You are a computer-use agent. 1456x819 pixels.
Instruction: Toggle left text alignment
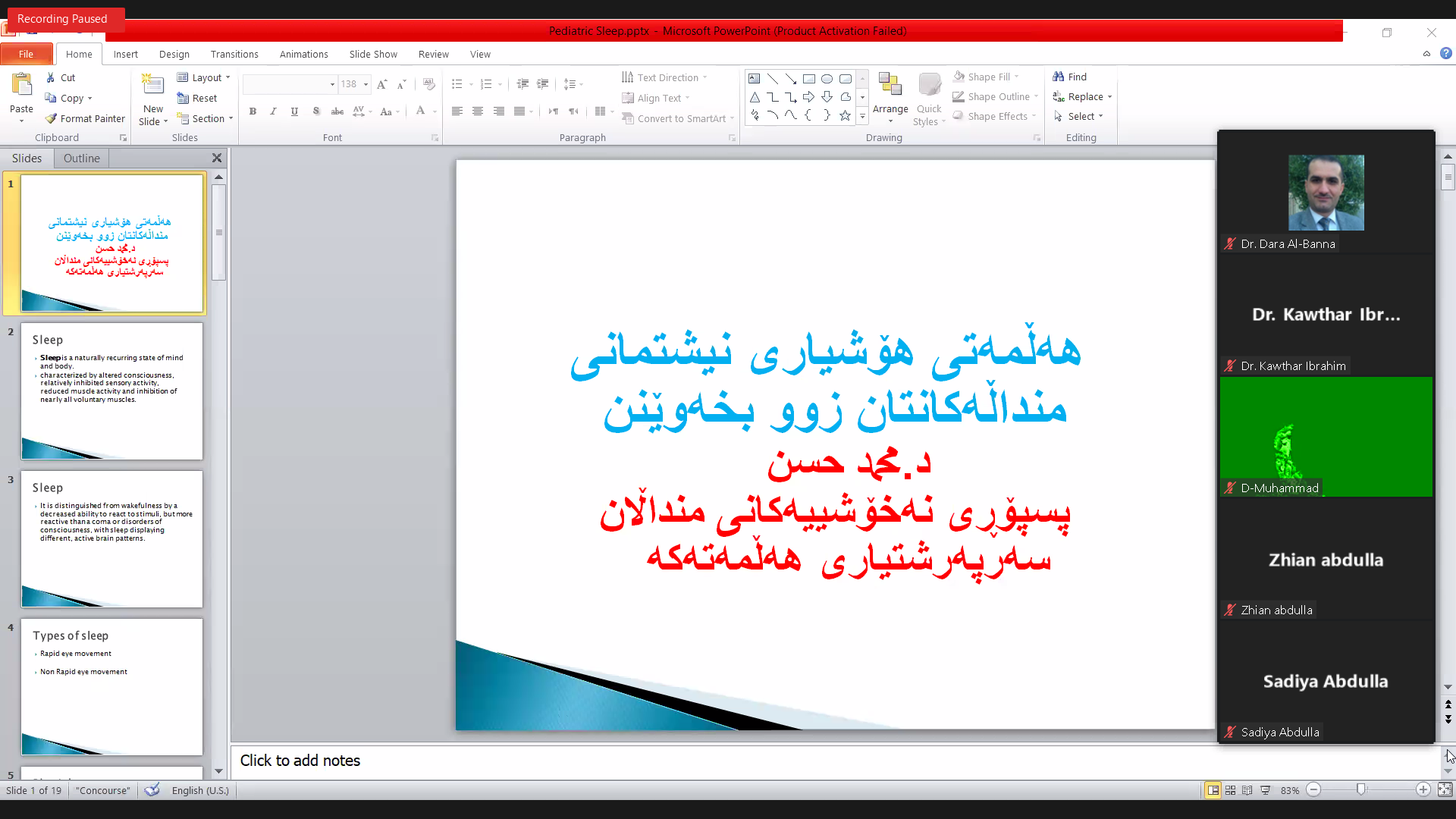click(457, 111)
